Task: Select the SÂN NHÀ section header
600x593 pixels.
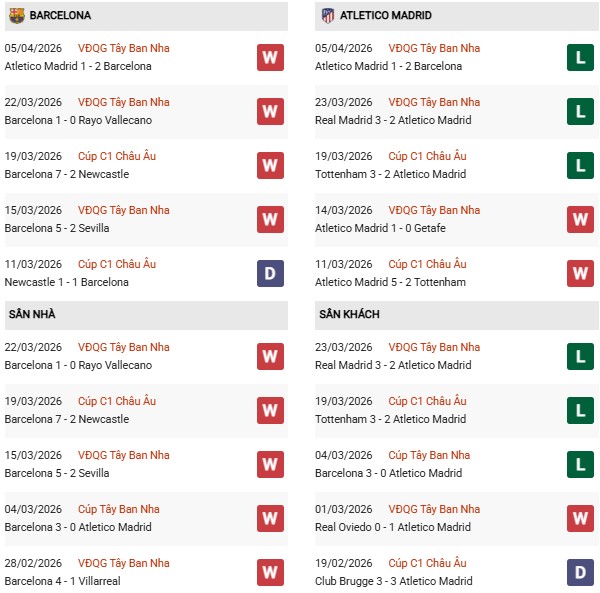Action: point(32,314)
